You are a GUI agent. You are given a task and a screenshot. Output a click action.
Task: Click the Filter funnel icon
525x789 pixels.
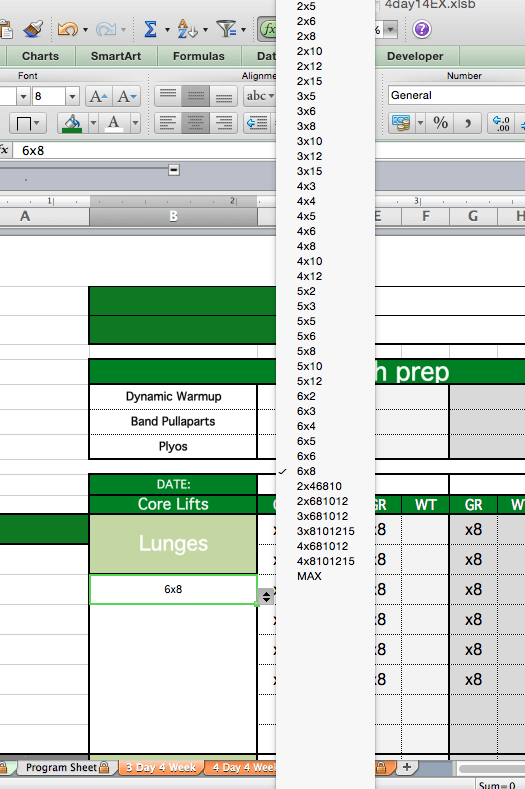pyautogui.click(x=226, y=29)
